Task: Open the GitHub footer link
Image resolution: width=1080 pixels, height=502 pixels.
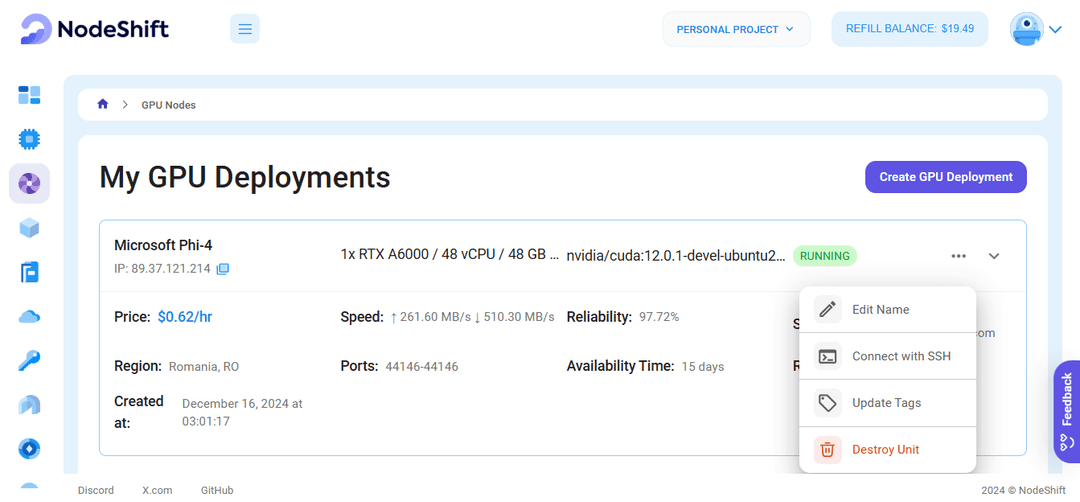Action: (217, 490)
